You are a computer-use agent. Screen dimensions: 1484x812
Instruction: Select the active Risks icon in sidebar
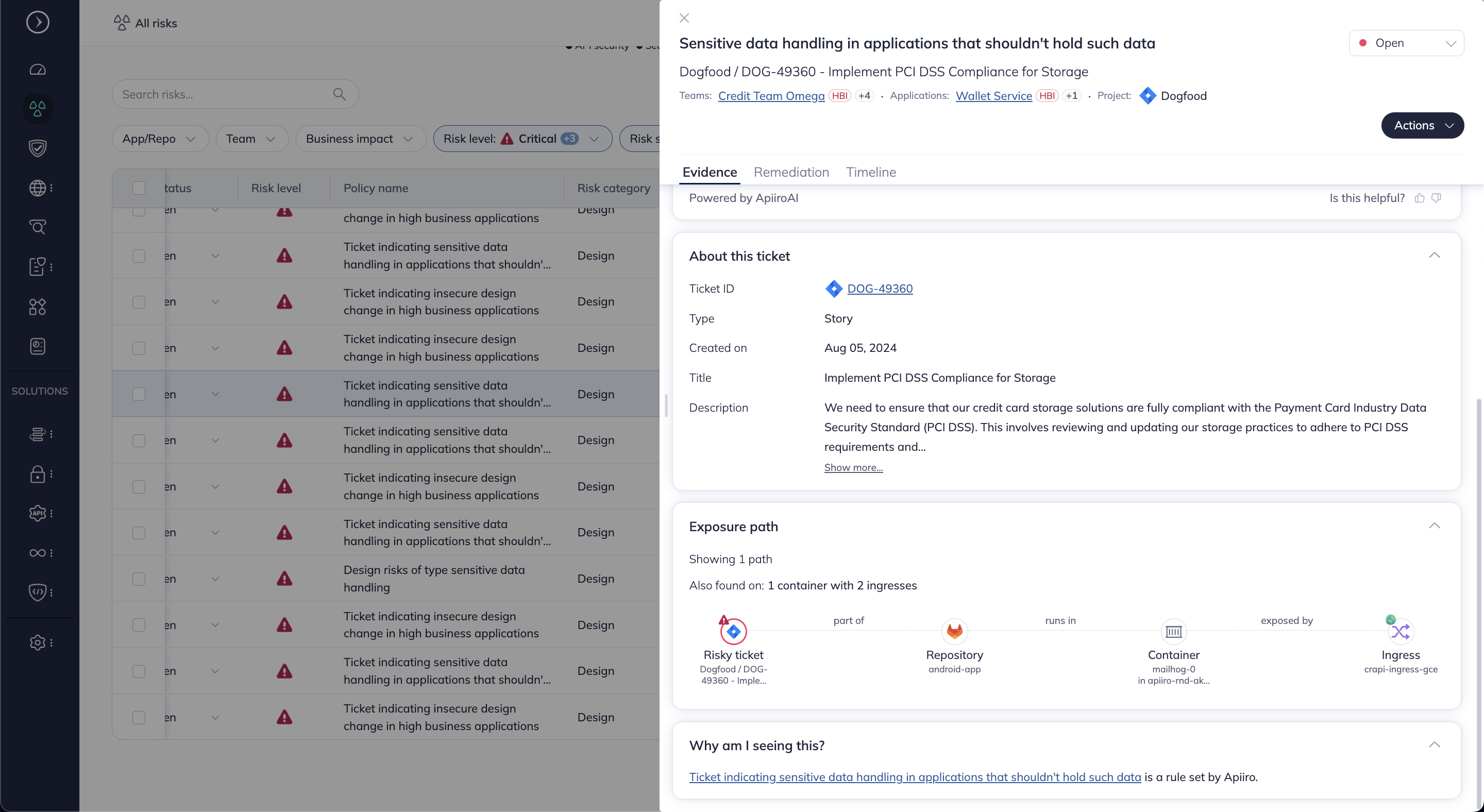38,108
